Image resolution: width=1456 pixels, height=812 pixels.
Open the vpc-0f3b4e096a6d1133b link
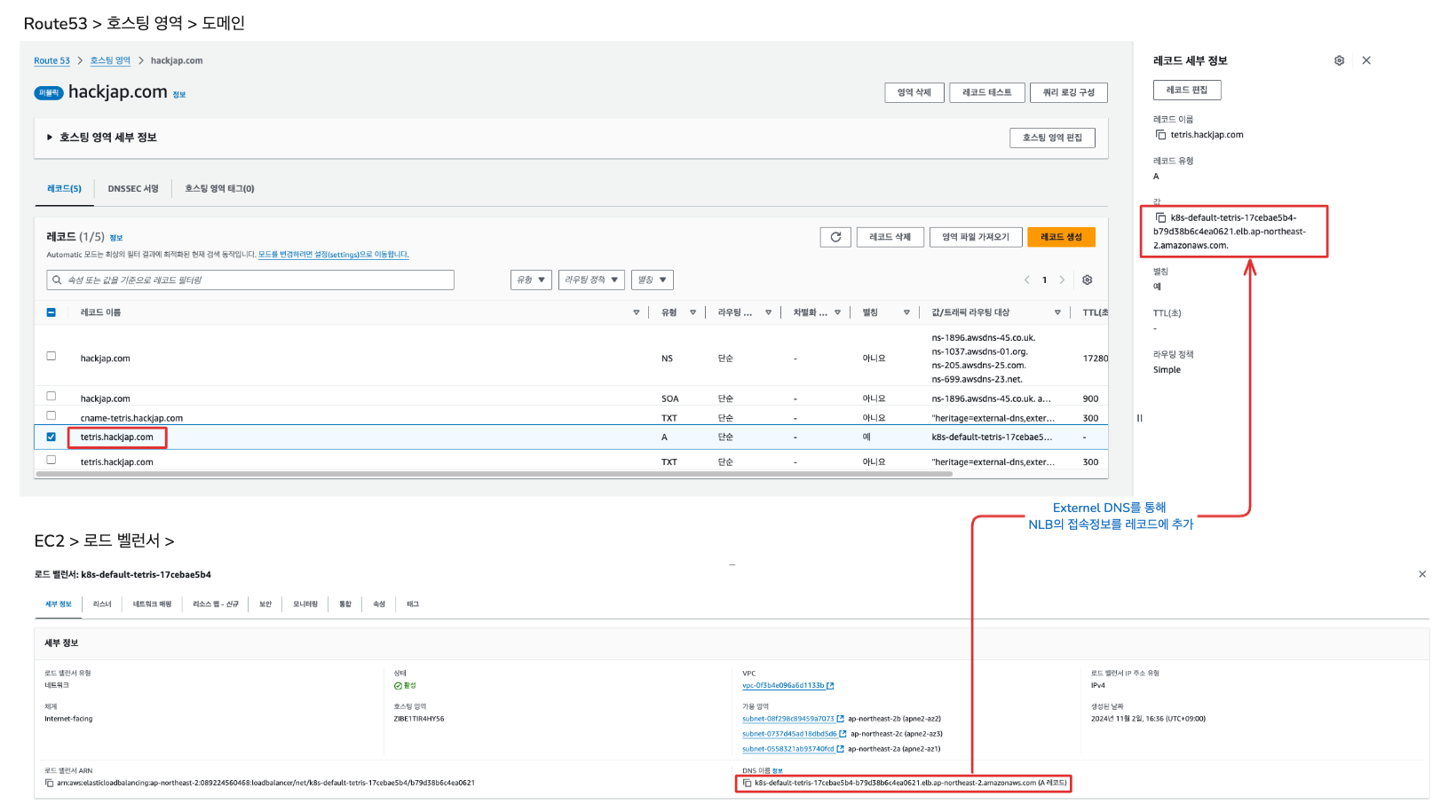783,686
